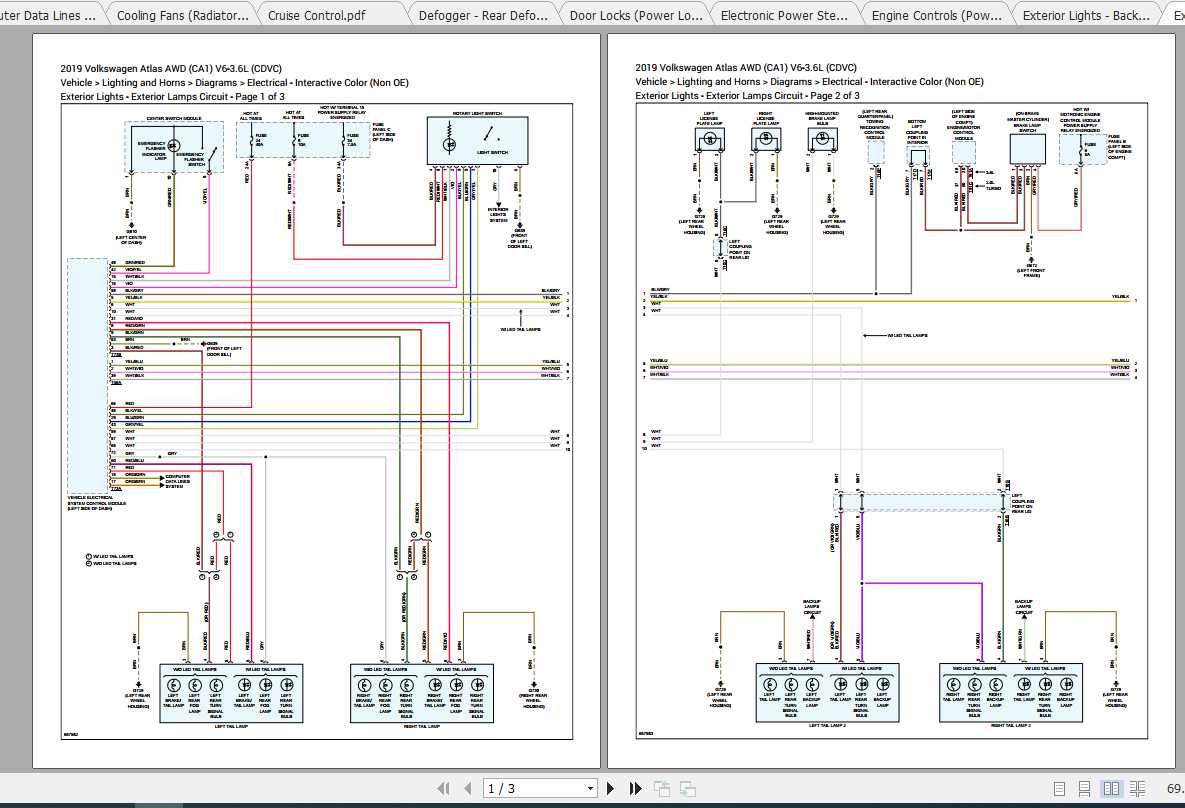Click the next page arrow
Screen dimensions: 1185x808
point(611,788)
